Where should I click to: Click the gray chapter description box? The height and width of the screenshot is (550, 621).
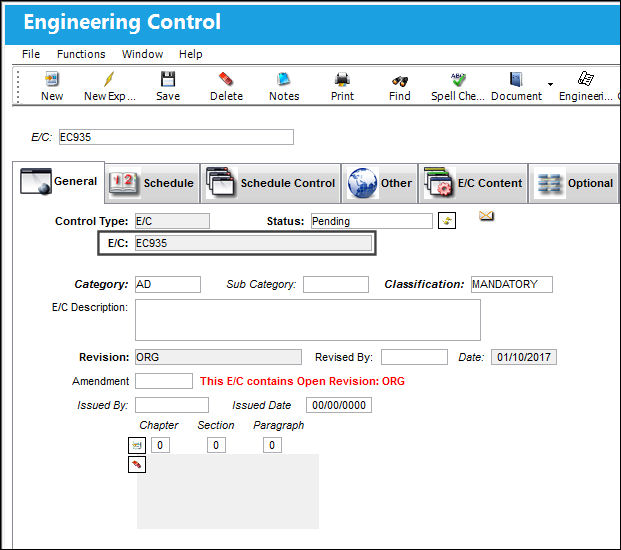click(228, 491)
